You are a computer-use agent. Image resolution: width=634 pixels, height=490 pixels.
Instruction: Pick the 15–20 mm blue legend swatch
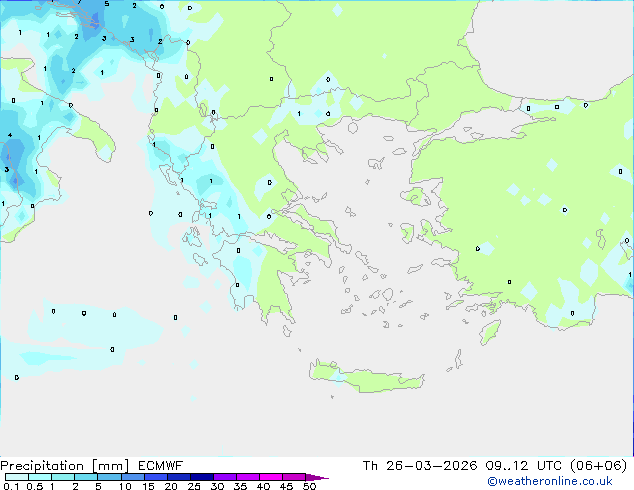[155, 477]
